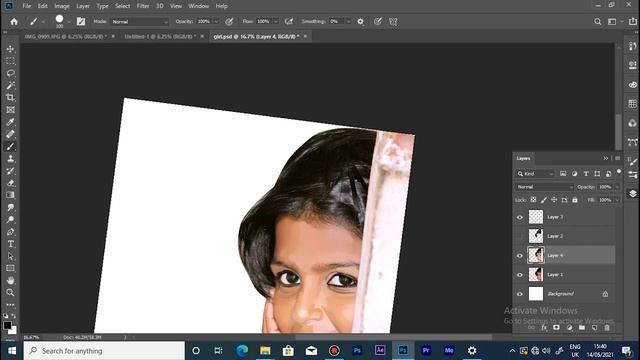
Task: Select the Eyedropper tool
Action: 11,122
